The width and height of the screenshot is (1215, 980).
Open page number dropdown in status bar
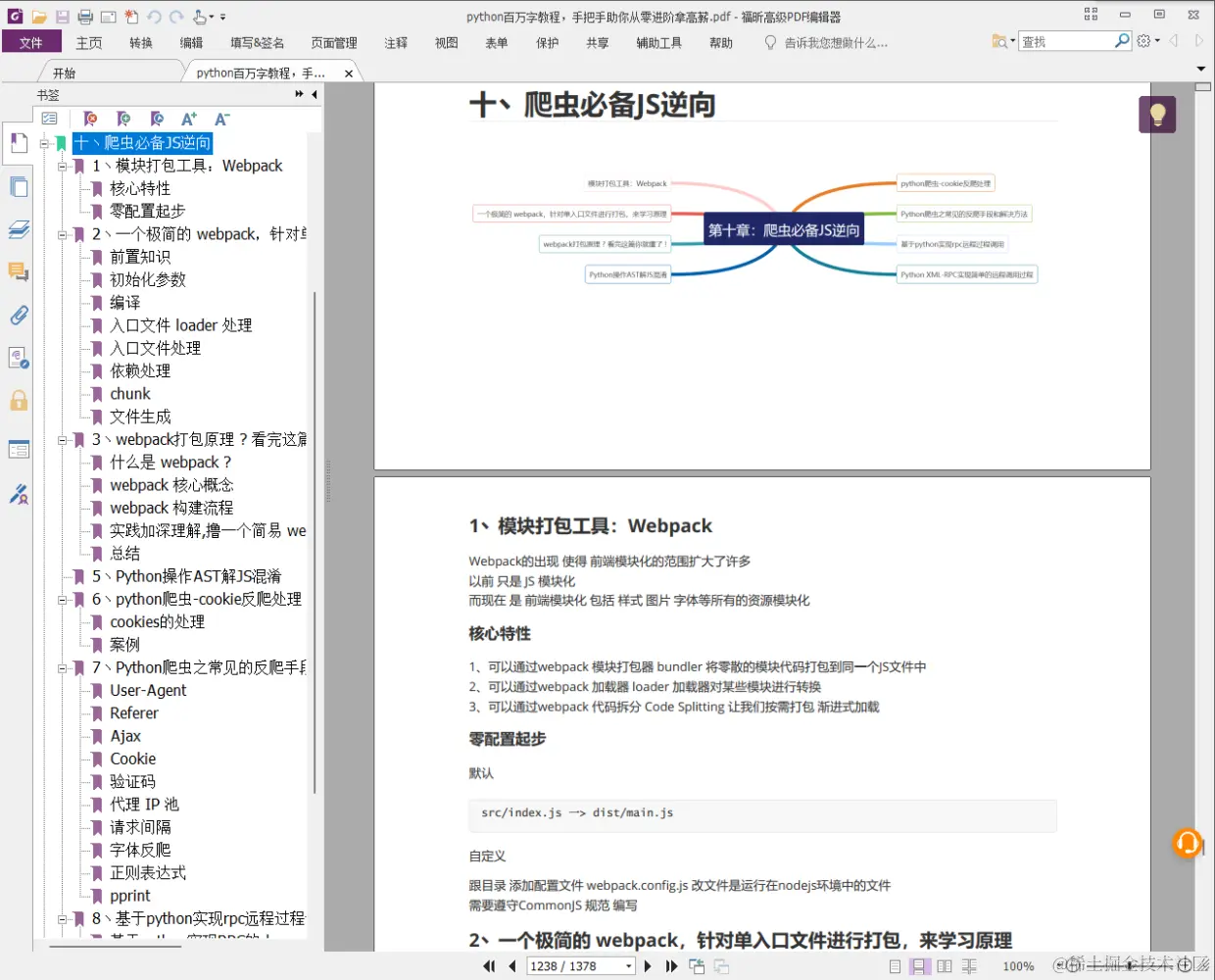click(628, 966)
